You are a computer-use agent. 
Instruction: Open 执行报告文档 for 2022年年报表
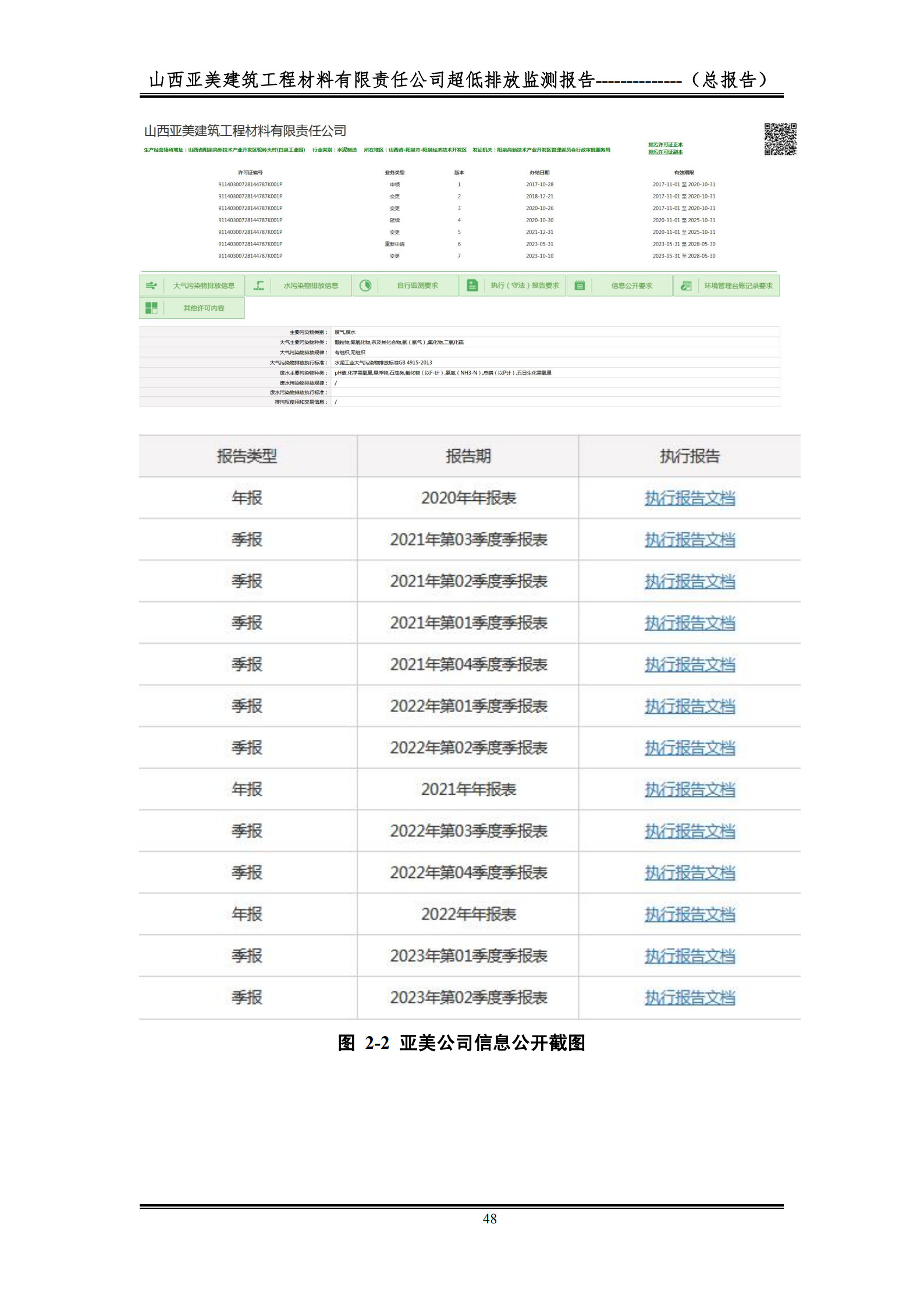690,915
